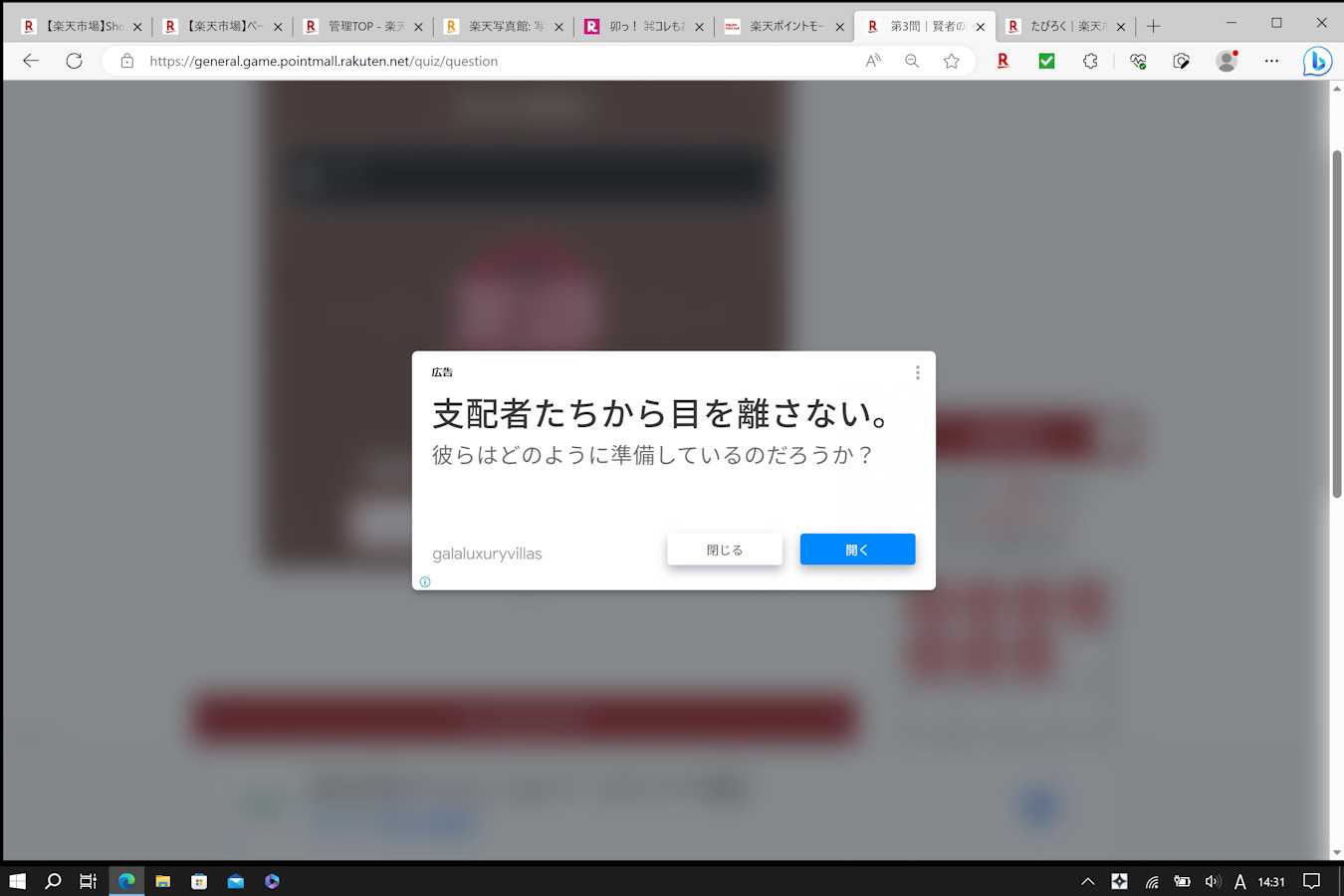Click the ad subtitle 彼らはどのように準備しているのだろうか？
The image size is (1344, 896).
click(x=653, y=455)
